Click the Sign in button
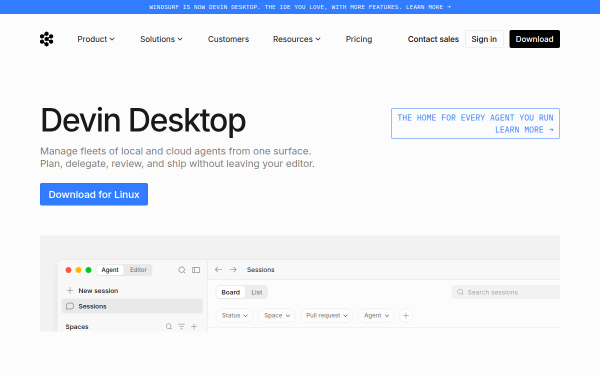The height and width of the screenshot is (375, 600). 484,39
